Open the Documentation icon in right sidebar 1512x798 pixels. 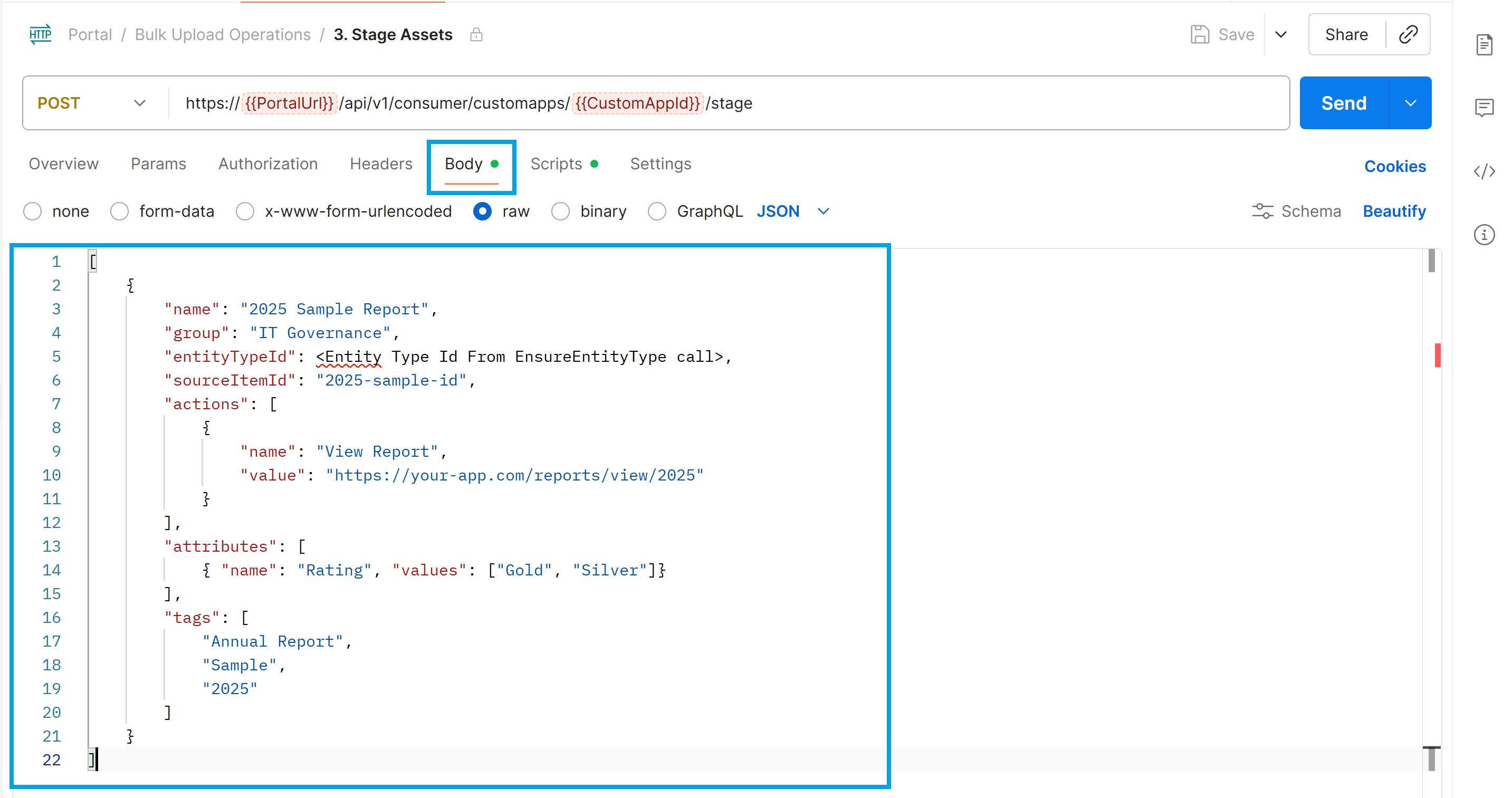click(1484, 45)
